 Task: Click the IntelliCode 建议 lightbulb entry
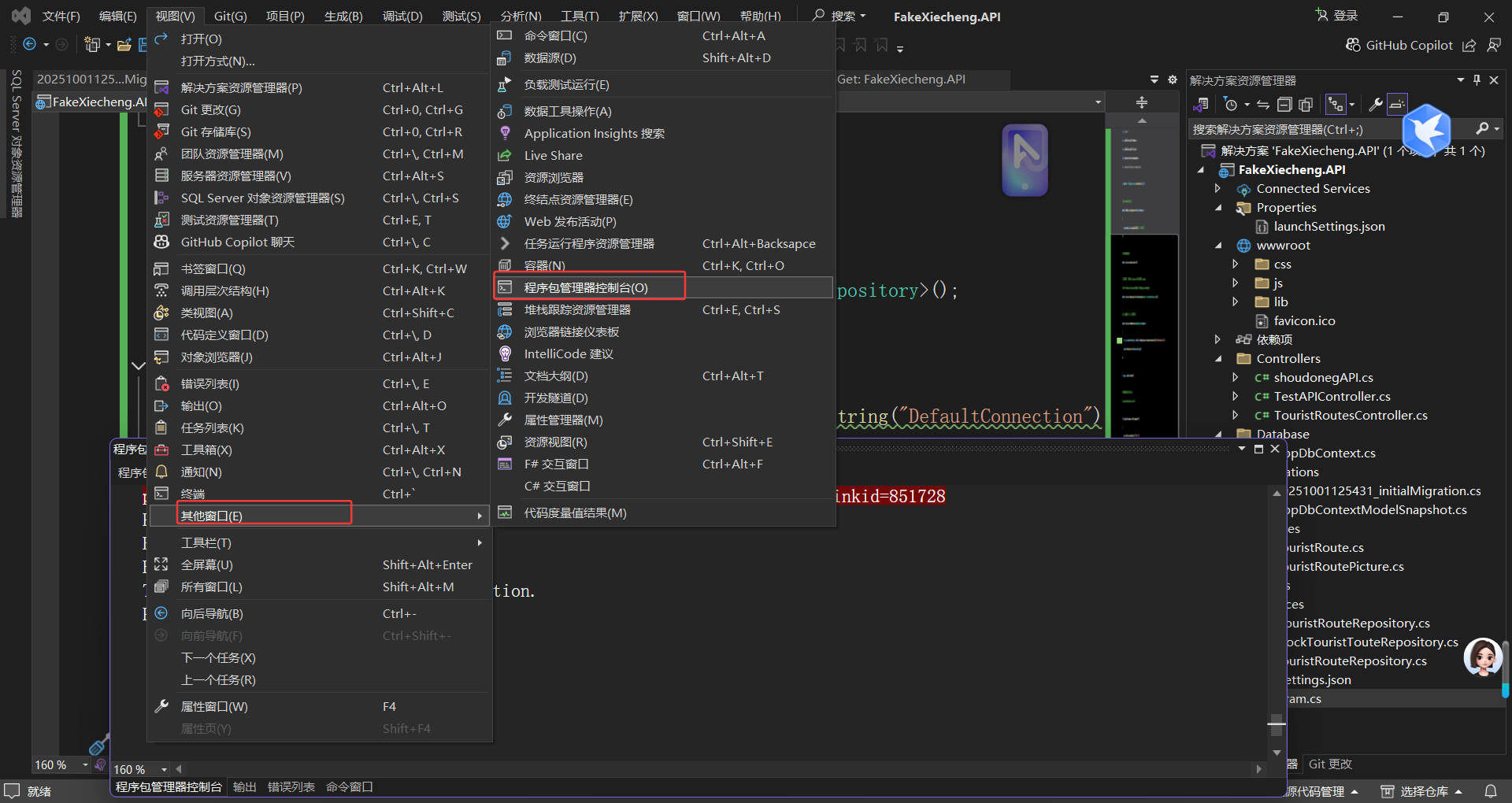point(663,353)
